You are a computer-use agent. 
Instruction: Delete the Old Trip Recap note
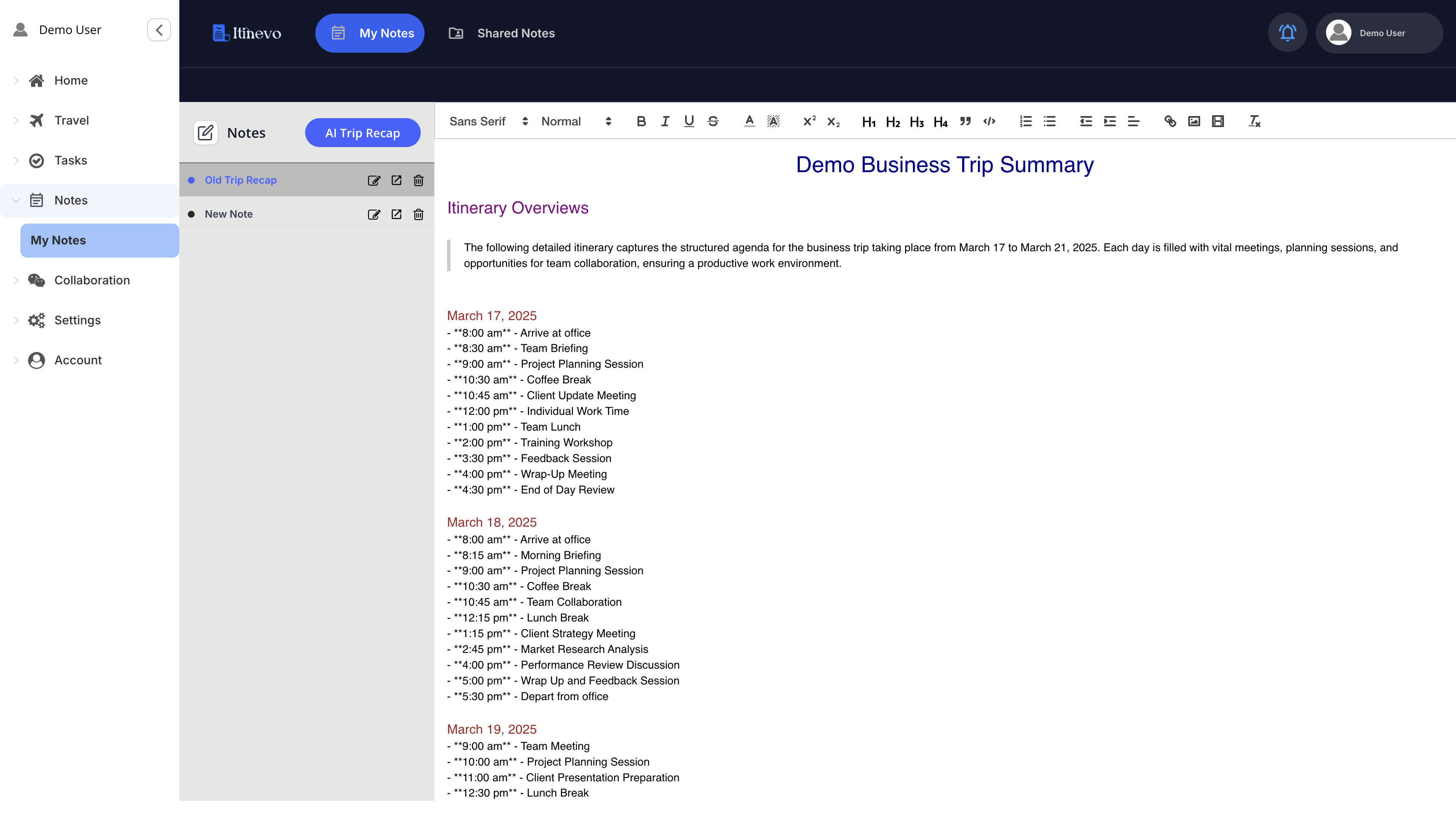tap(418, 180)
